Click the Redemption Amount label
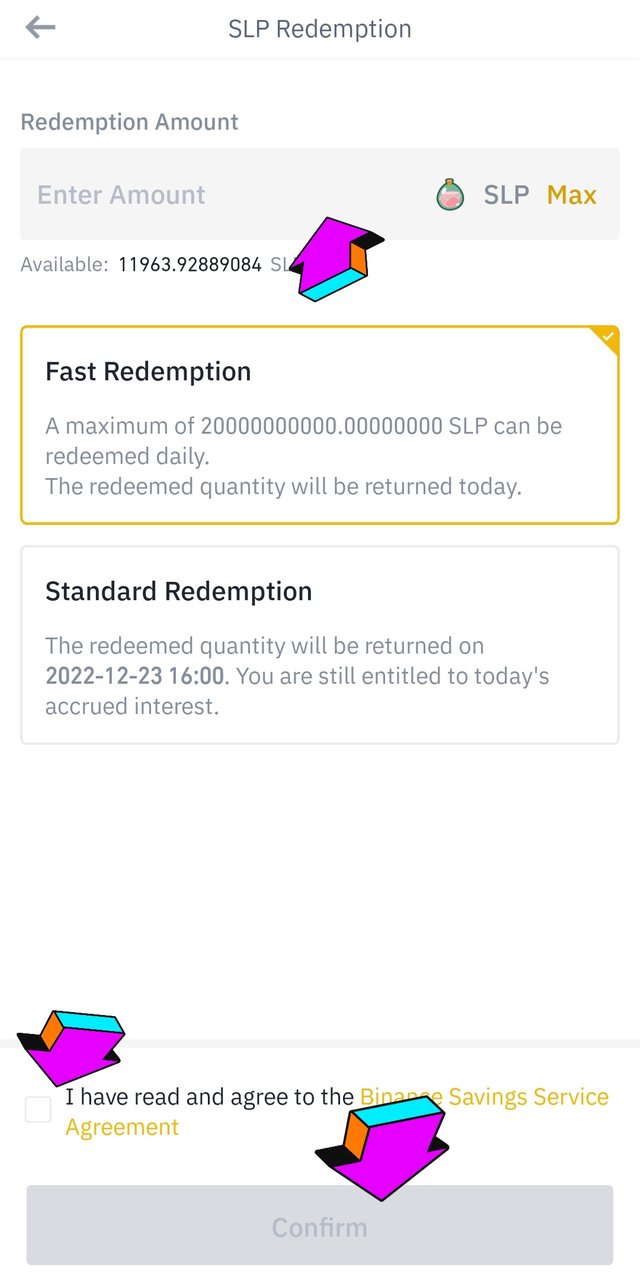This screenshot has height=1285, width=640. pyautogui.click(x=130, y=122)
